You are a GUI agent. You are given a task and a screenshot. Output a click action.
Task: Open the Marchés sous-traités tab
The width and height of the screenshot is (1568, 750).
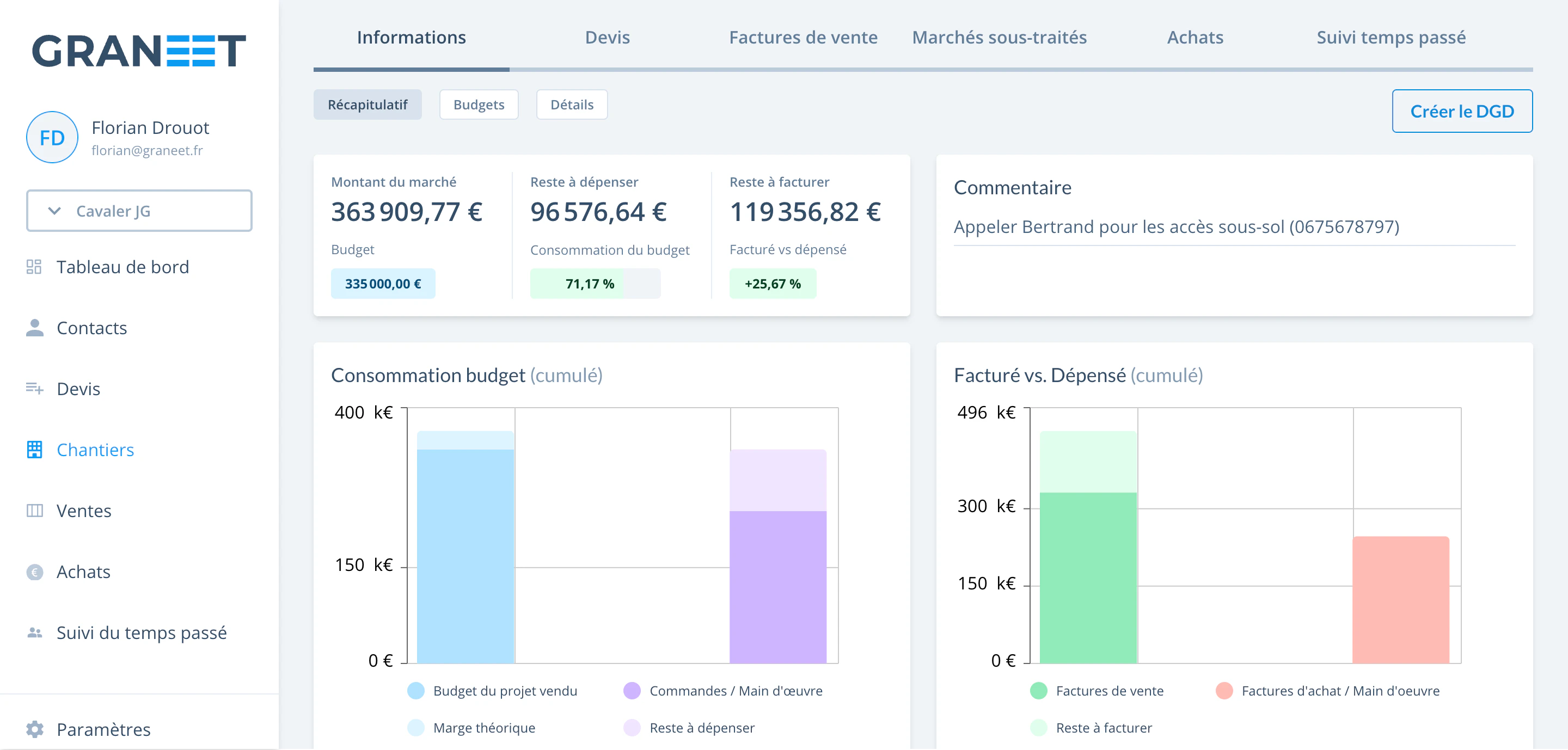(999, 37)
